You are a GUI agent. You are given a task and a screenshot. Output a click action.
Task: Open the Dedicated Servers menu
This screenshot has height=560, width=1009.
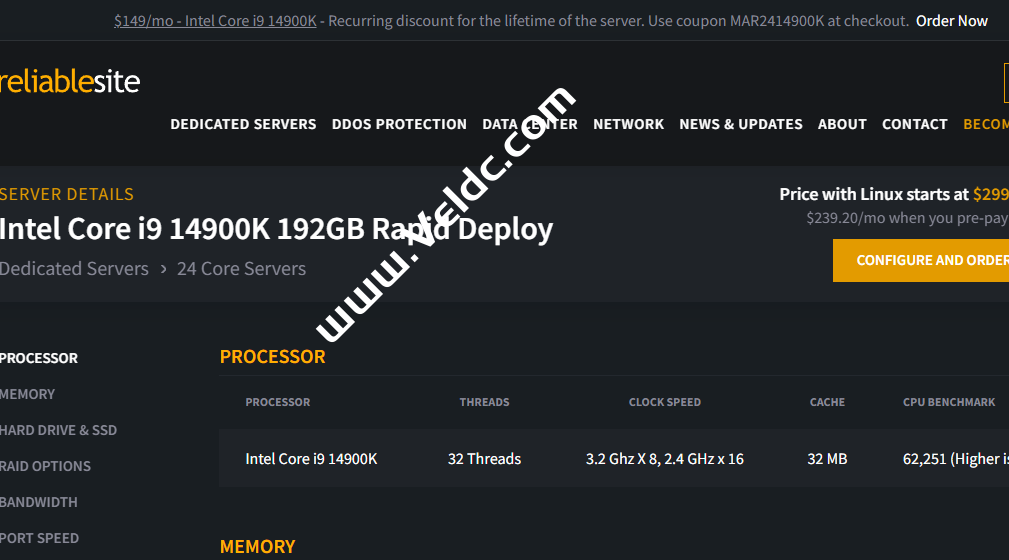point(243,124)
